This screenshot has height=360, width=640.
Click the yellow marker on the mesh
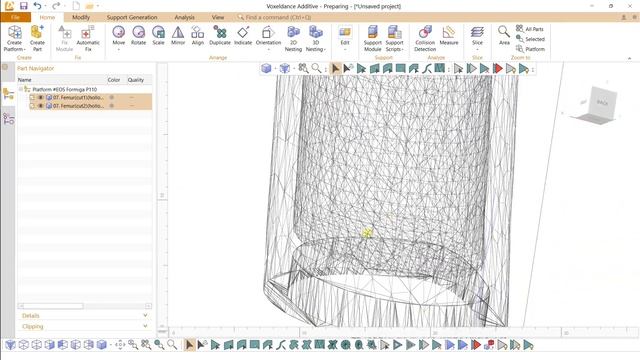pyautogui.click(x=367, y=233)
